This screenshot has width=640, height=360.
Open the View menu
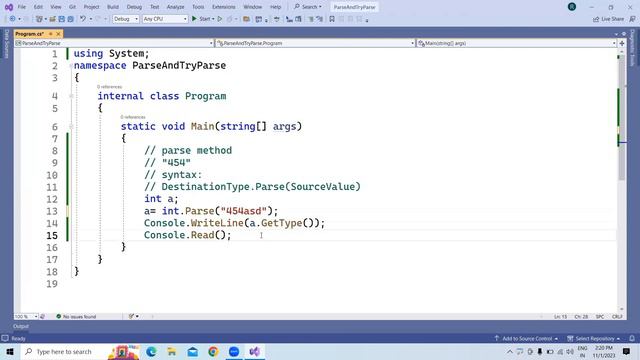[x=56, y=7]
